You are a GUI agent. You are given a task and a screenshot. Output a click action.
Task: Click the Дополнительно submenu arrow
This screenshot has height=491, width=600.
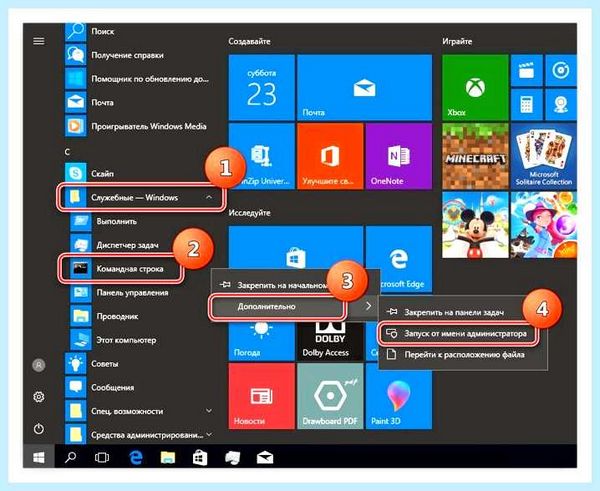point(368,306)
